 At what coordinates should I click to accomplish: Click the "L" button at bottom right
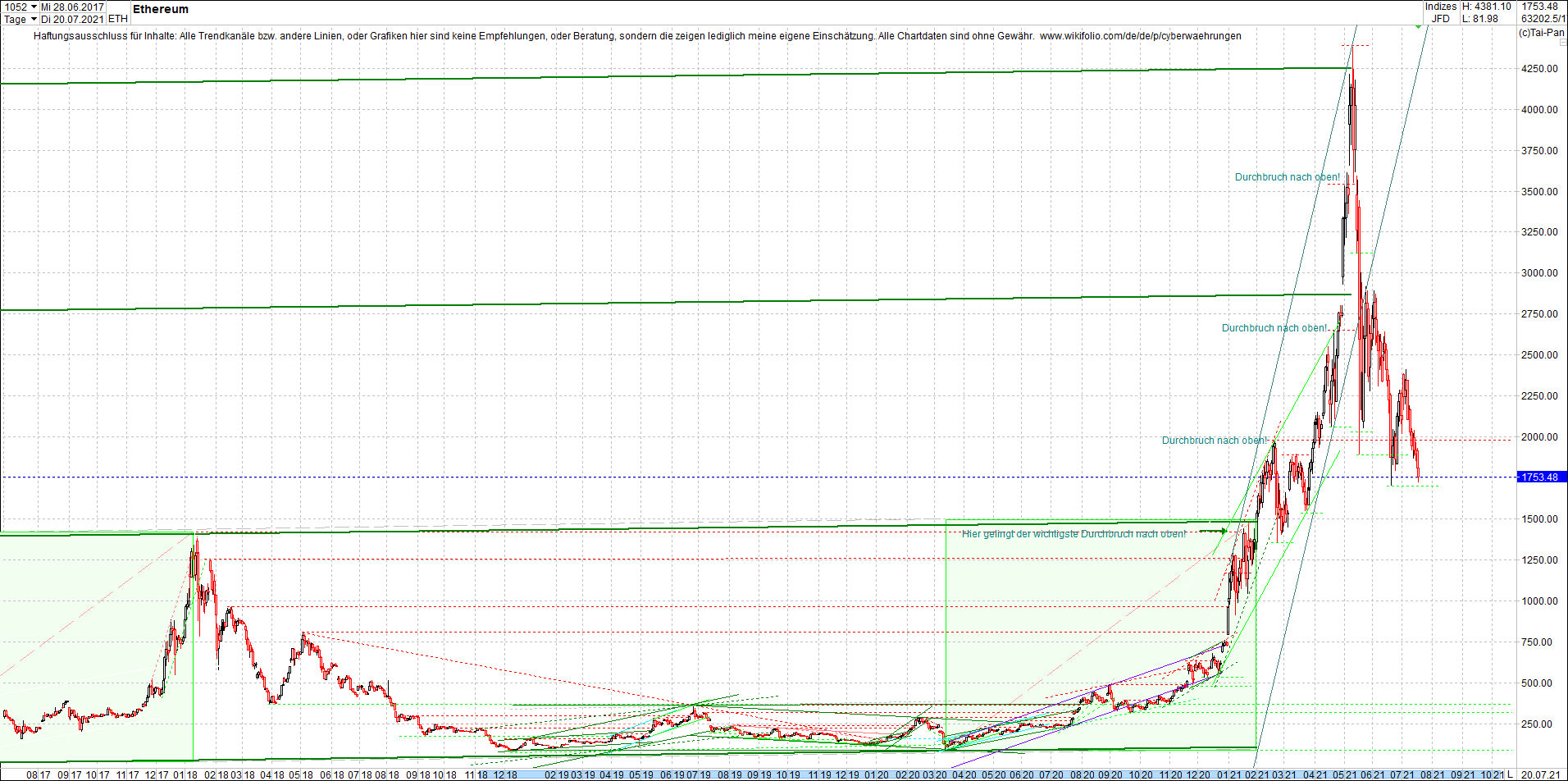pyautogui.click(x=1510, y=773)
